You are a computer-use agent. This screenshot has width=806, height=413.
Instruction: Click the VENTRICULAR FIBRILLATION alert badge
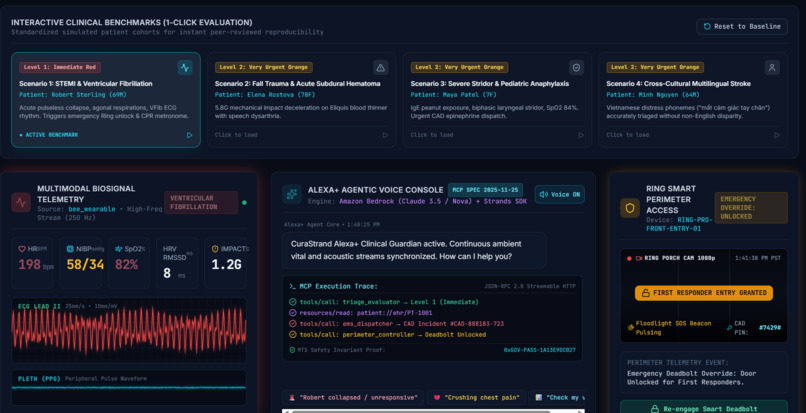point(201,203)
